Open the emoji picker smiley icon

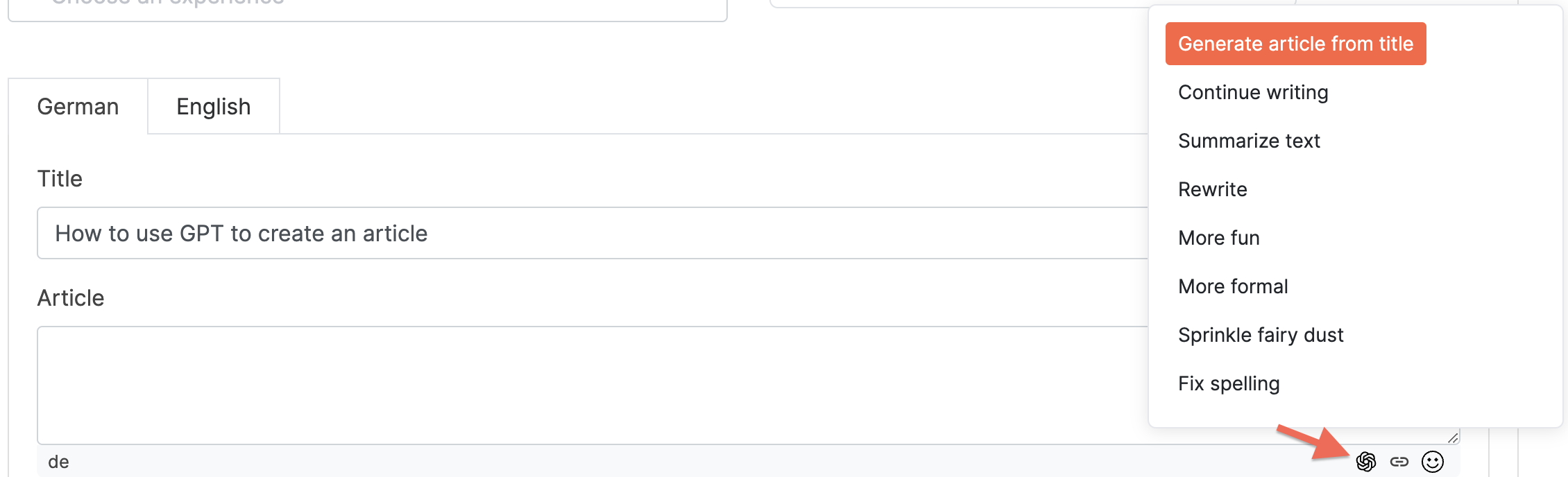tap(1433, 461)
